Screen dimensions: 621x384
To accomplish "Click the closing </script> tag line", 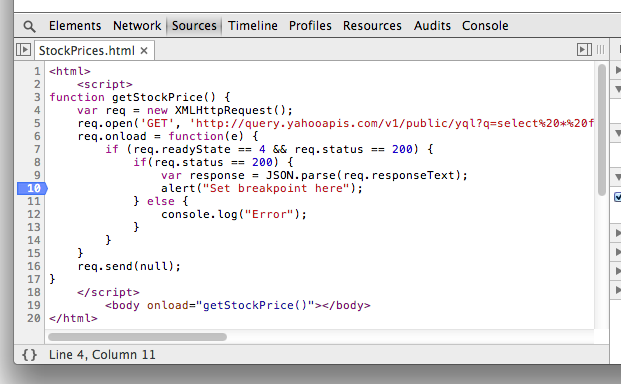I will (108, 293).
